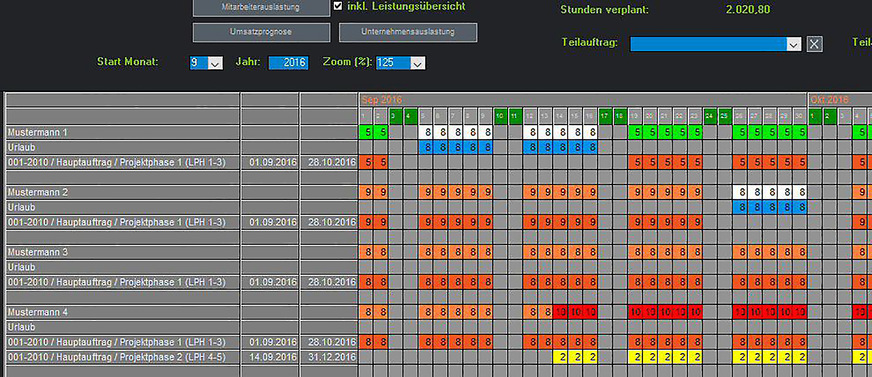Image resolution: width=872 pixels, height=377 pixels.
Task: Select the Mustermann 2 employee row
Action: [x=122, y=192]
